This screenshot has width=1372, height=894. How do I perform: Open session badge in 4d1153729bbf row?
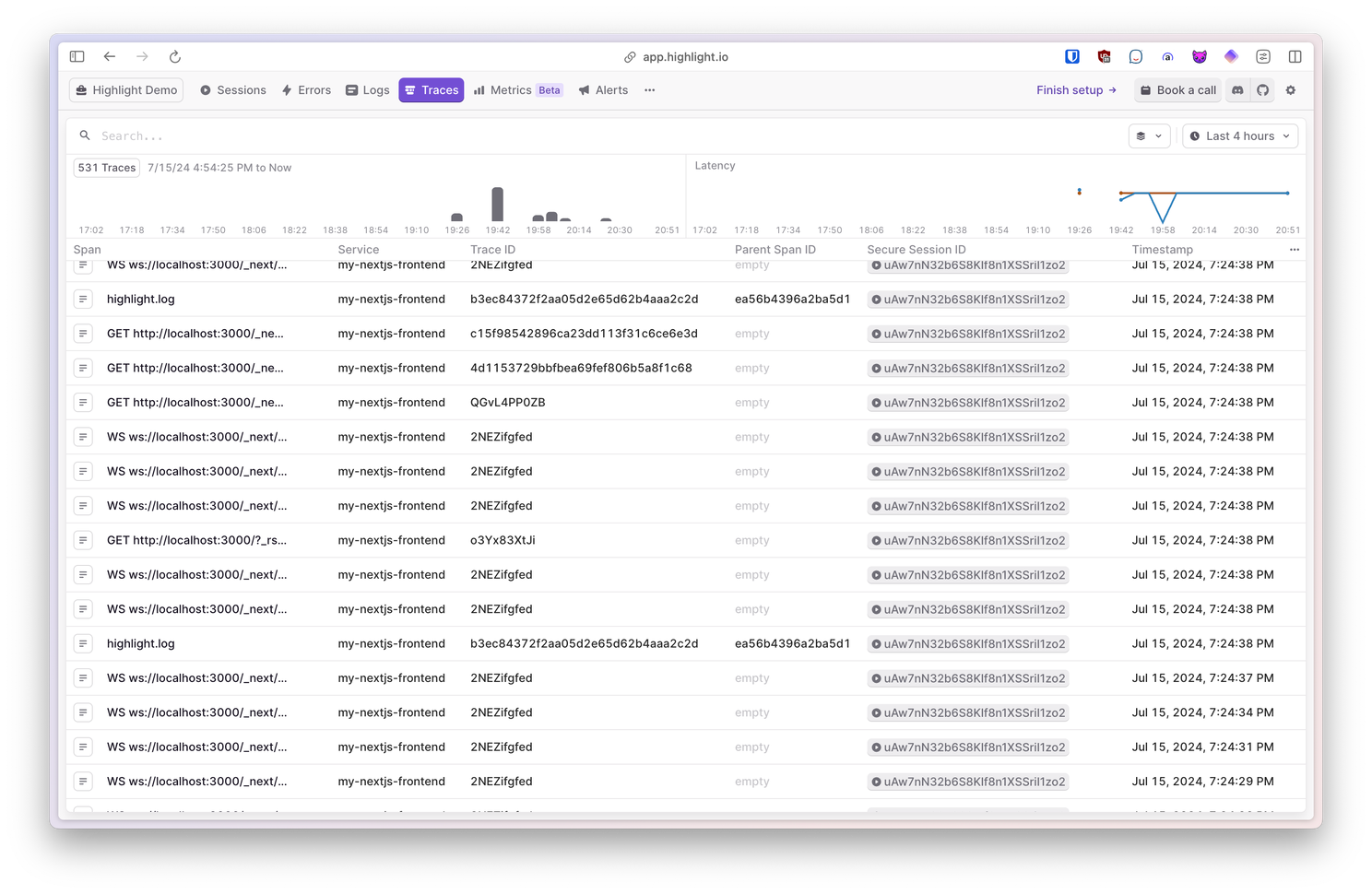click(x=968, y=368)
